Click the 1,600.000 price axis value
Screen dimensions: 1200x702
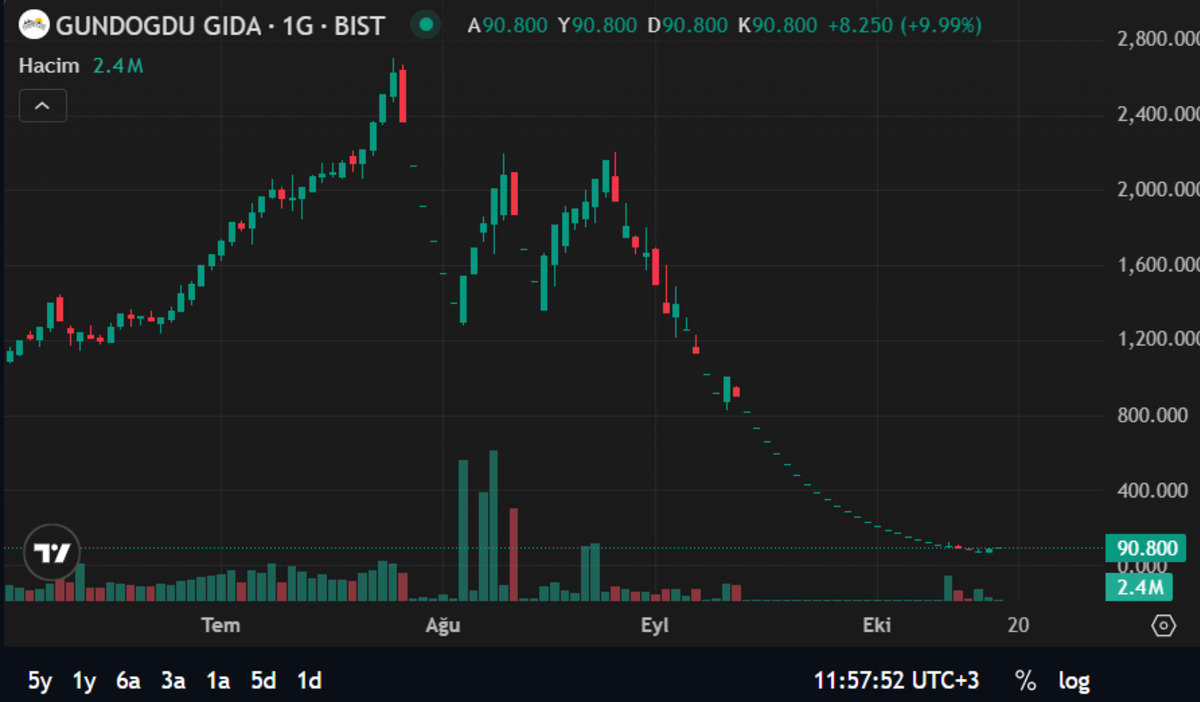(x=1157, y=265)
